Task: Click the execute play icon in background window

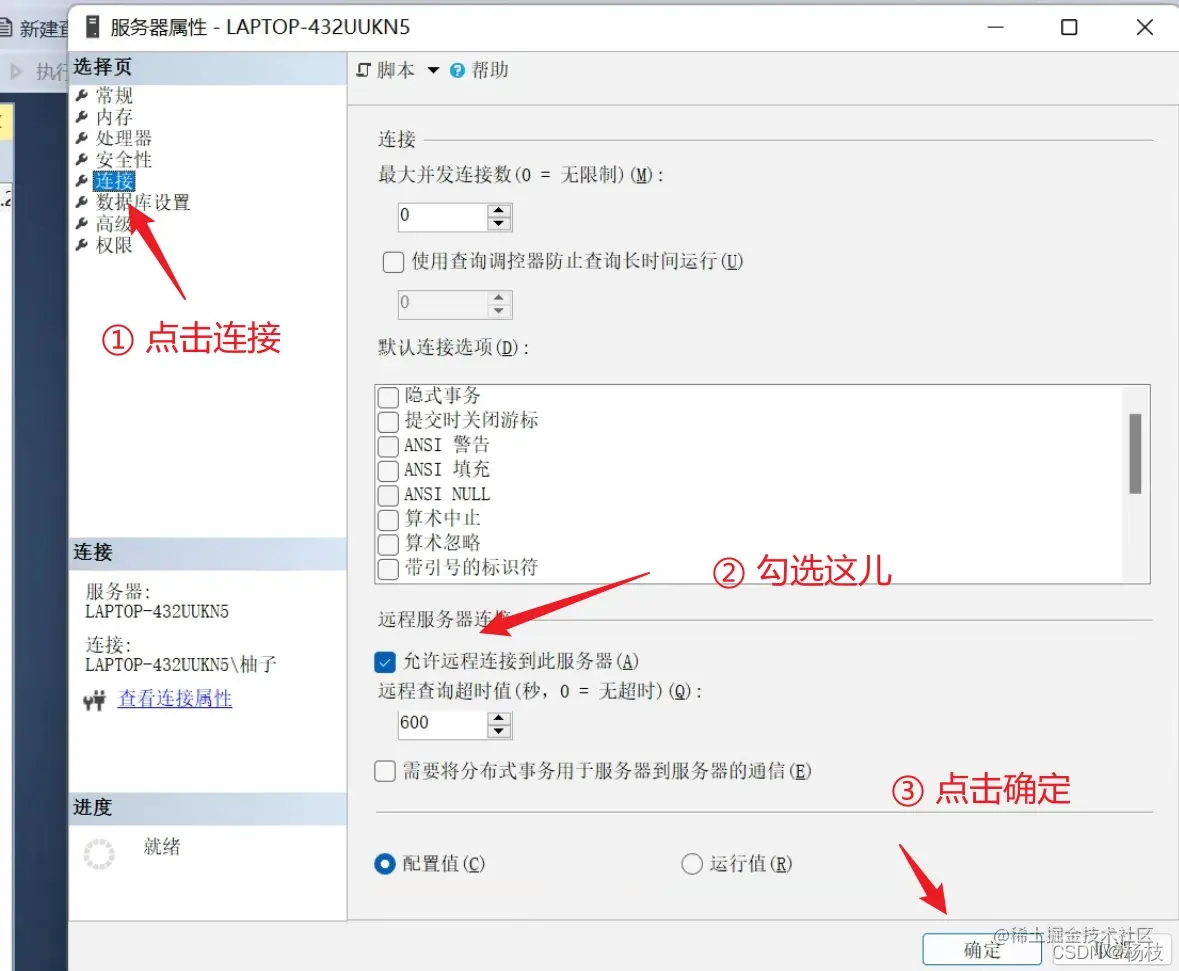Action: coord(16,71)
